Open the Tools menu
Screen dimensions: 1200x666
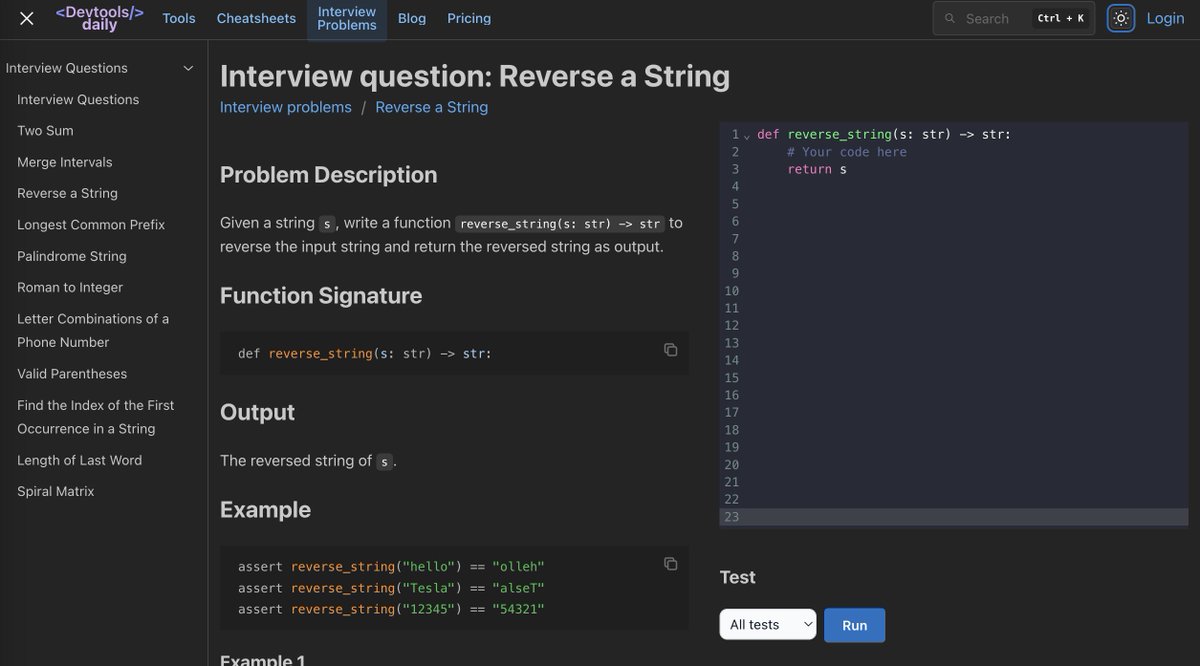(179, 18)
